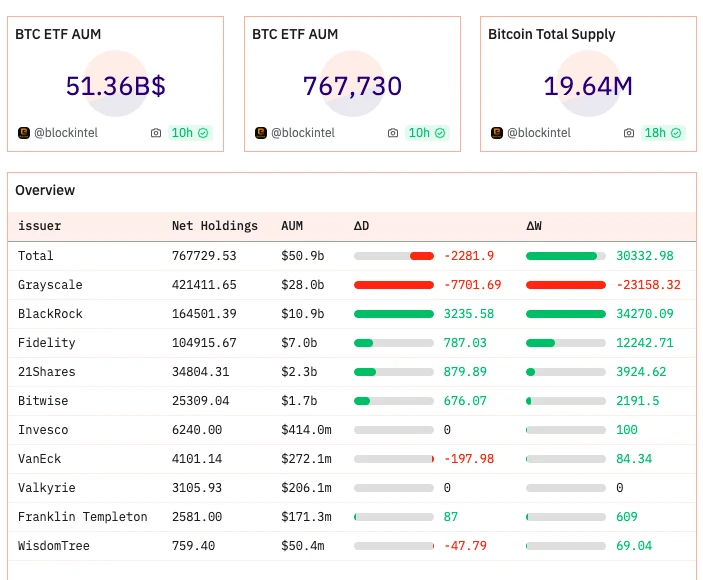703x580 pixels.
Task: Click camera icon on 767,730 card
Action: pyautogui.click(x=392, y=133)
